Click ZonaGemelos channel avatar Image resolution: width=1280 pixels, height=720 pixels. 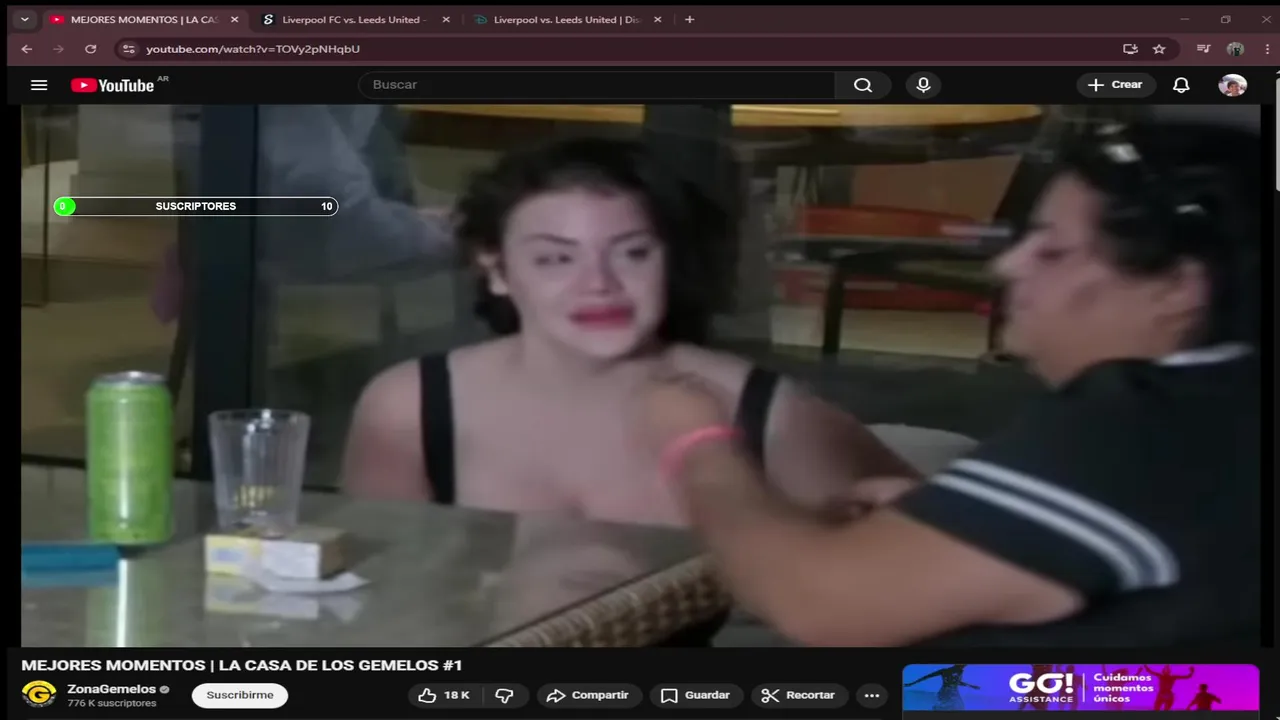(39, 694)
